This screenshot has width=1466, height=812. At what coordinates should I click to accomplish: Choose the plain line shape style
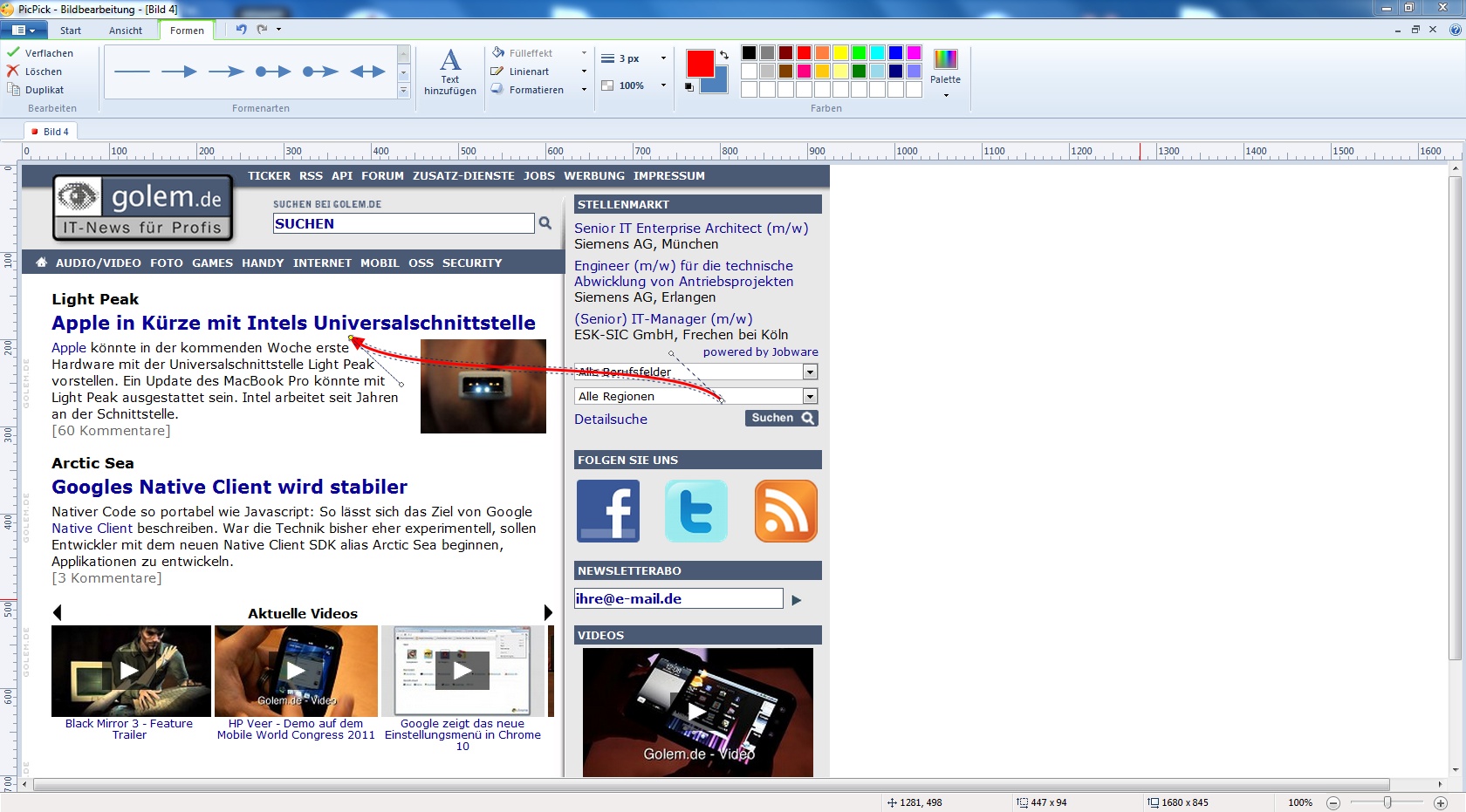pos(132,72)
